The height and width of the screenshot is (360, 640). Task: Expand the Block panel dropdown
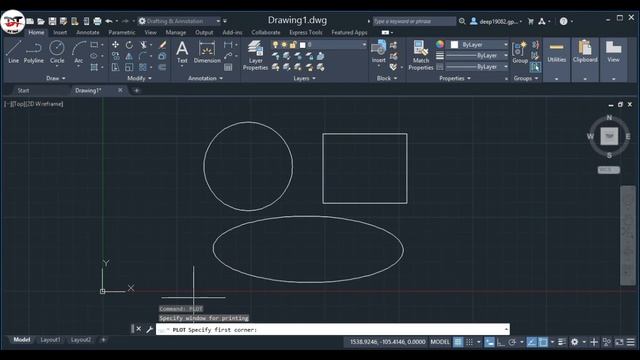[387, 78]
